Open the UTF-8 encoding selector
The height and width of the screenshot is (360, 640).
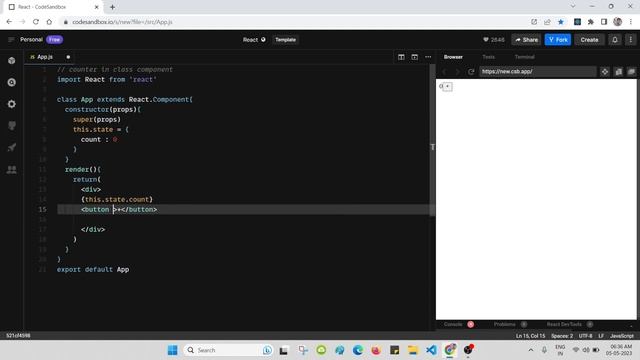click(x=585, y=336)
